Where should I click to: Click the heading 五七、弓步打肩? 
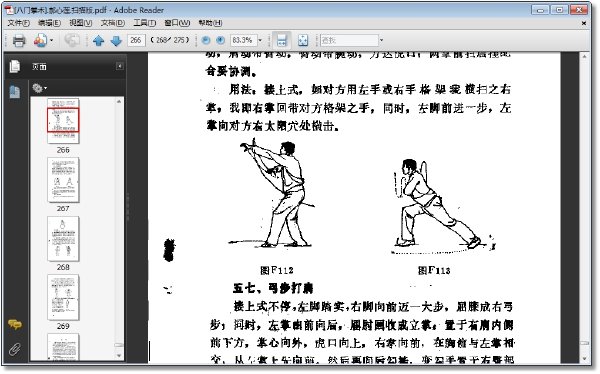(273, 288)
